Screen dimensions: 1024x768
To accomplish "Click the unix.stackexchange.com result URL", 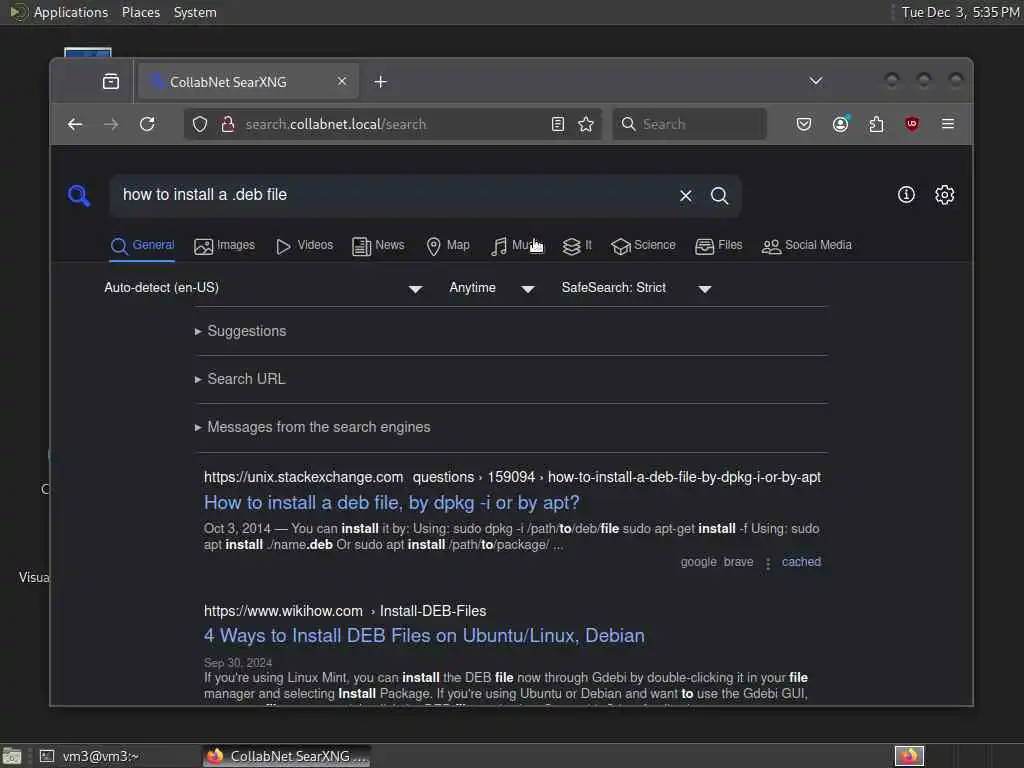I will pos(512,477).
